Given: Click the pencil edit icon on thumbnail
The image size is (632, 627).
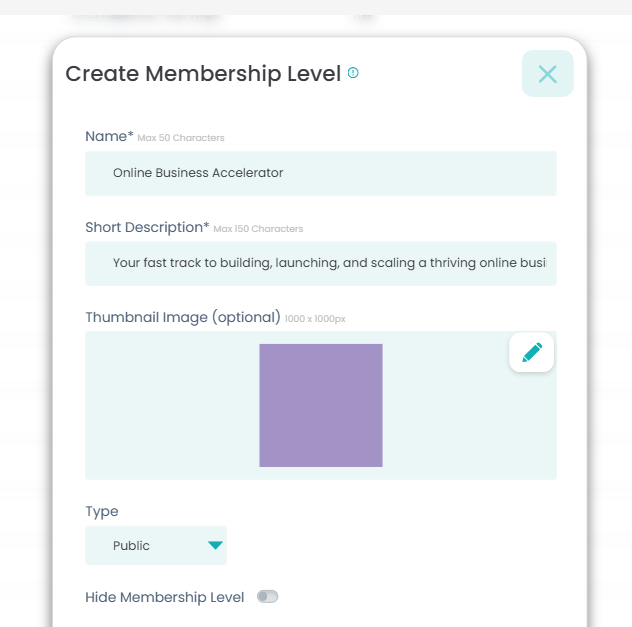Looking at the screenshot, I should click(531, 352).
